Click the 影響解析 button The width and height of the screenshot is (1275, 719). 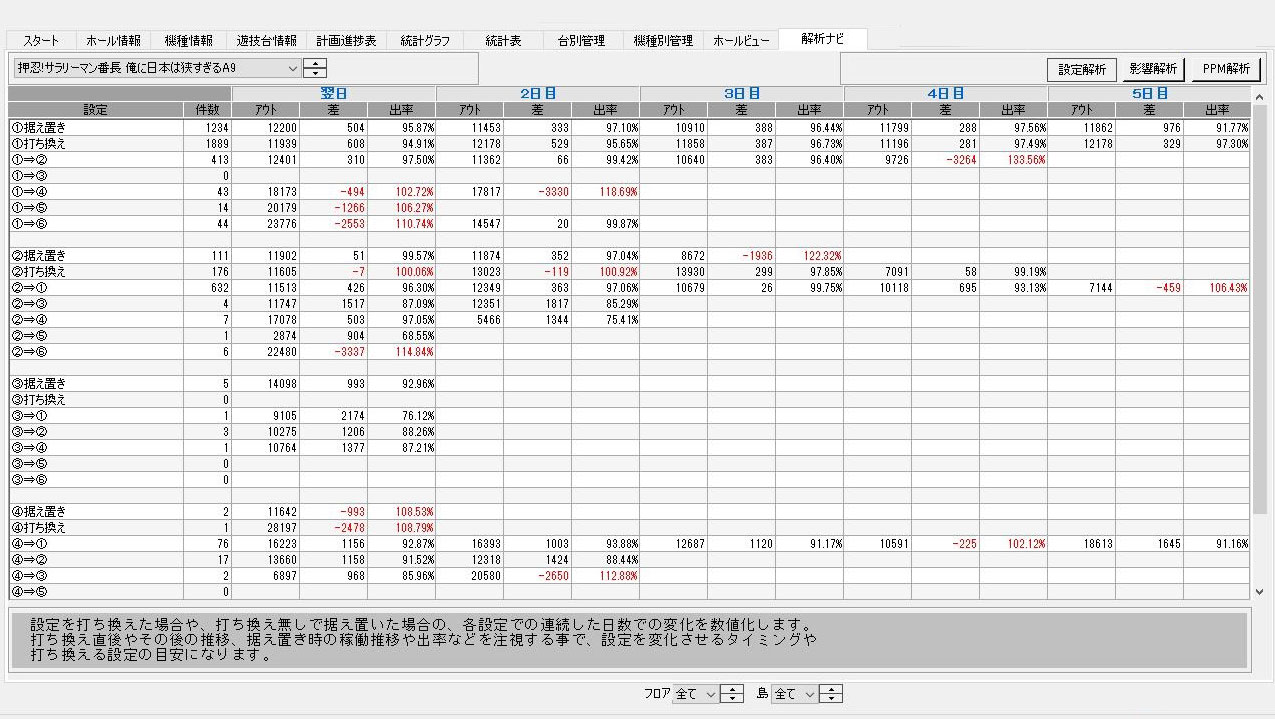(x=1154, y=70)
